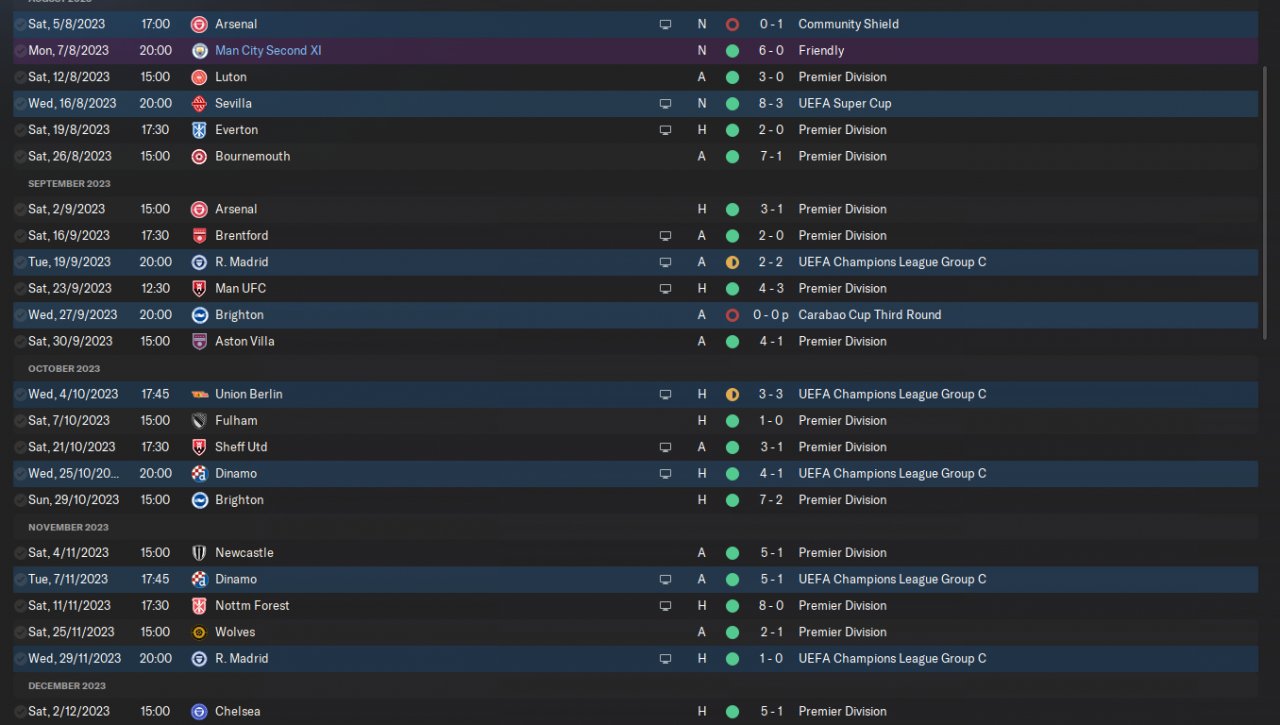Click the Newcastle club crest

[199, 553]
